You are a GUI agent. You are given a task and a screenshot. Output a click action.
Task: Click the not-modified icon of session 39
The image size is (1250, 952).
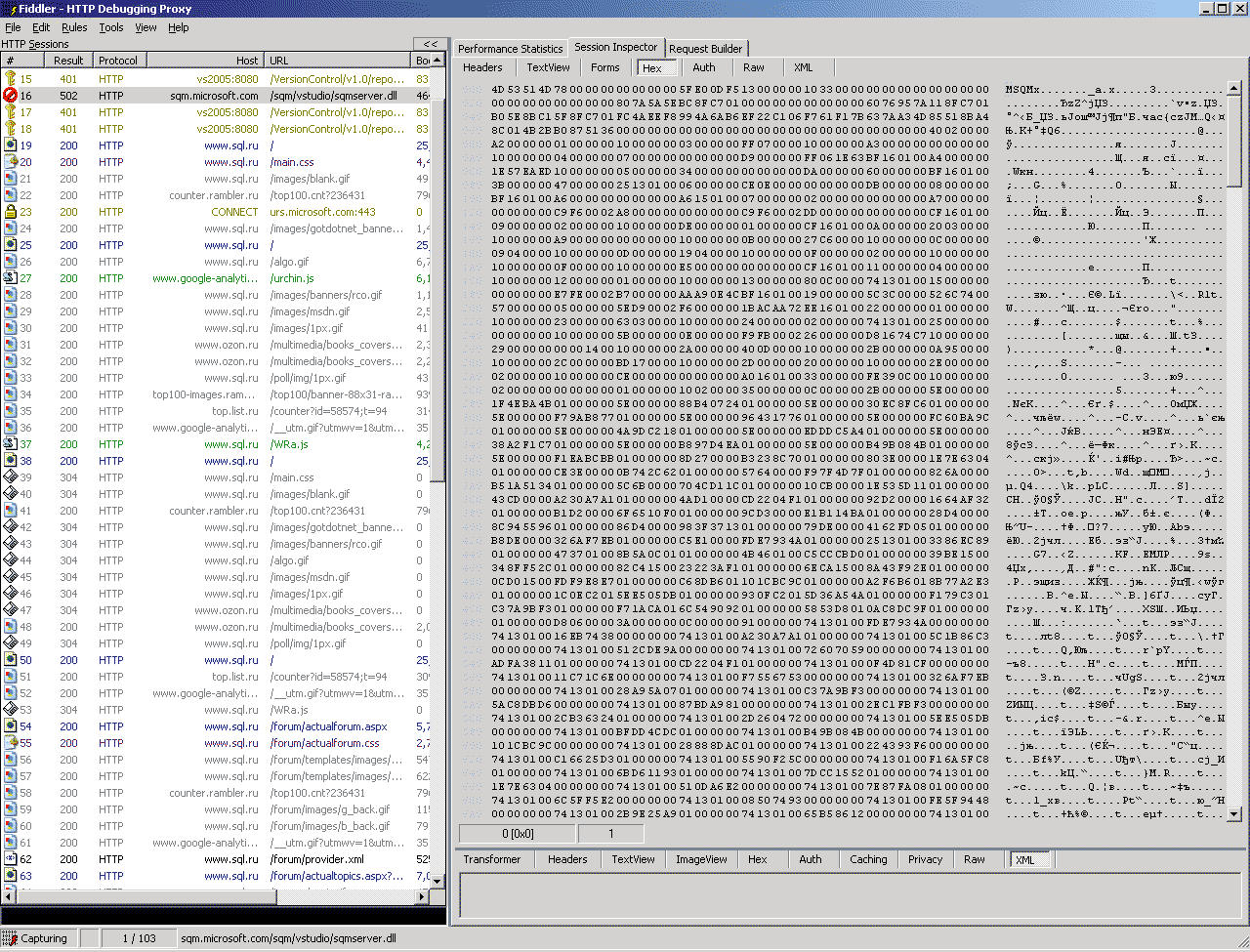click(x=11, y=477)
